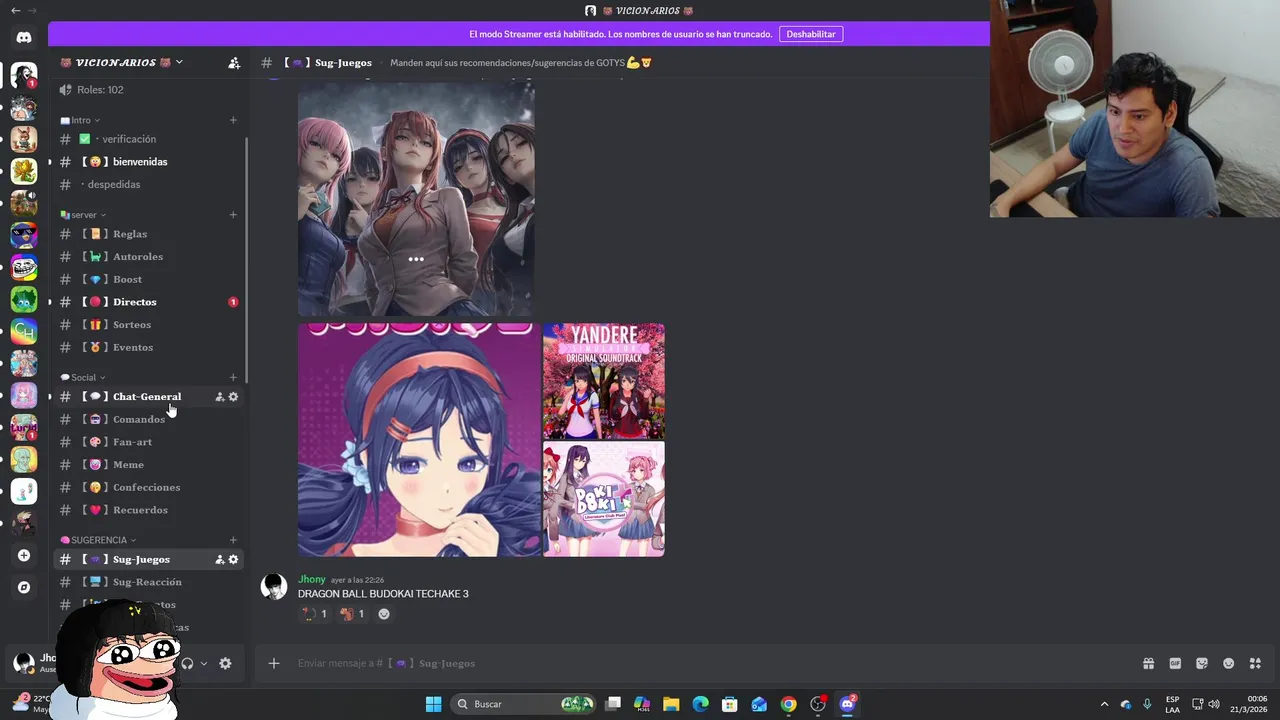Add channel to Intro category
Screen dimensions: 1280x720
[x=233, y=120]
